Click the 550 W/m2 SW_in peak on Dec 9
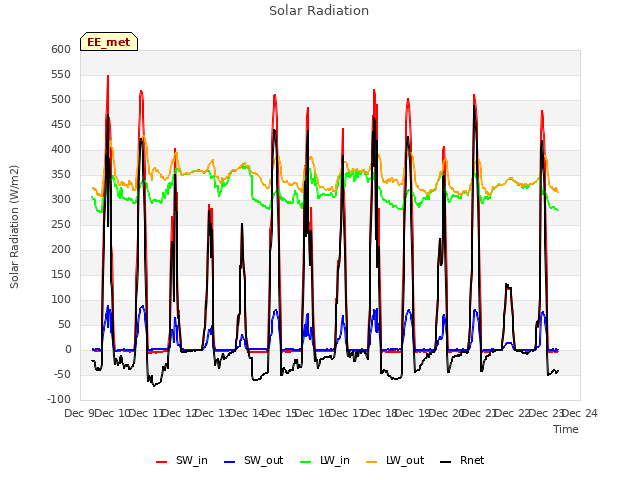Screen dimensions: 640x480 pyautogui.click(x=108, y=76)
